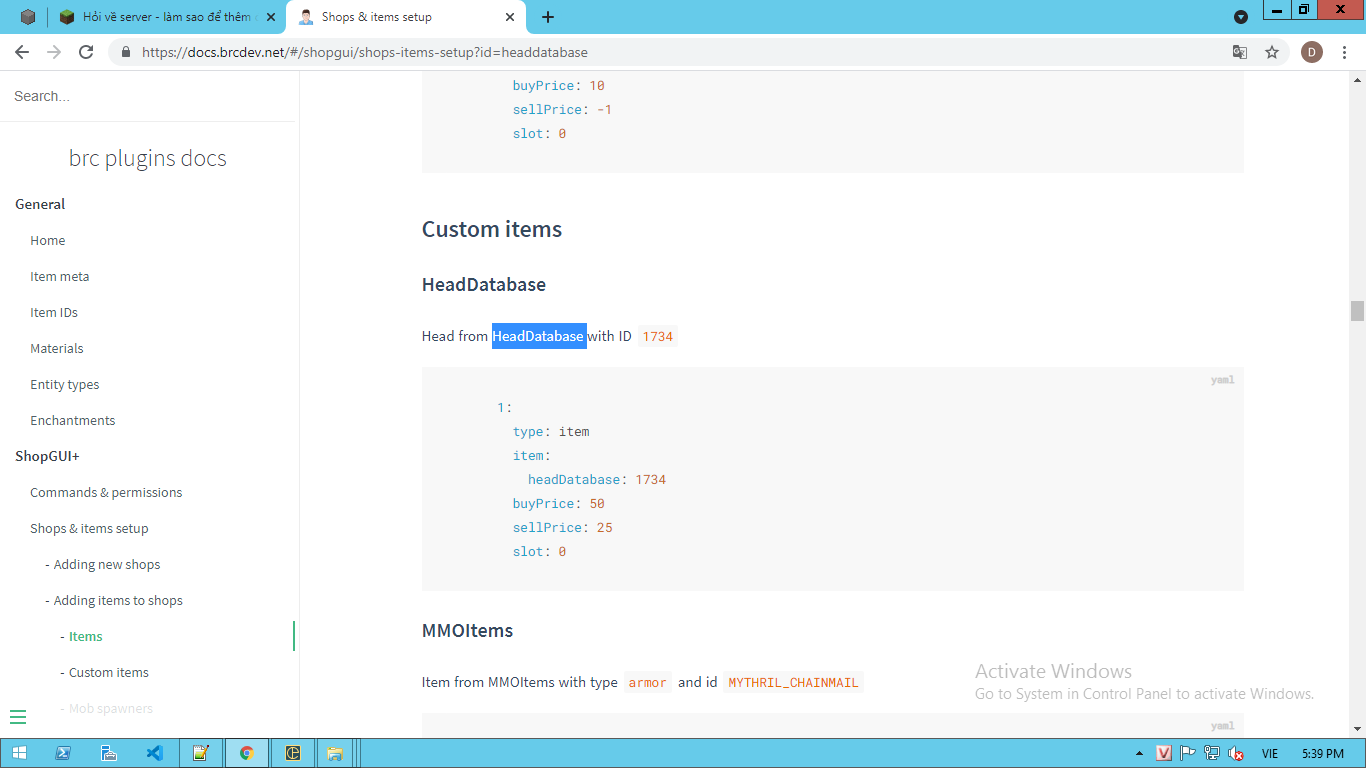Expand the Adding items to shops section

(118, 600)
